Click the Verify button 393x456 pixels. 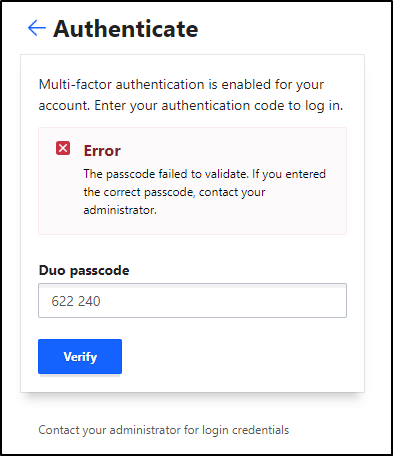(80, 356)
